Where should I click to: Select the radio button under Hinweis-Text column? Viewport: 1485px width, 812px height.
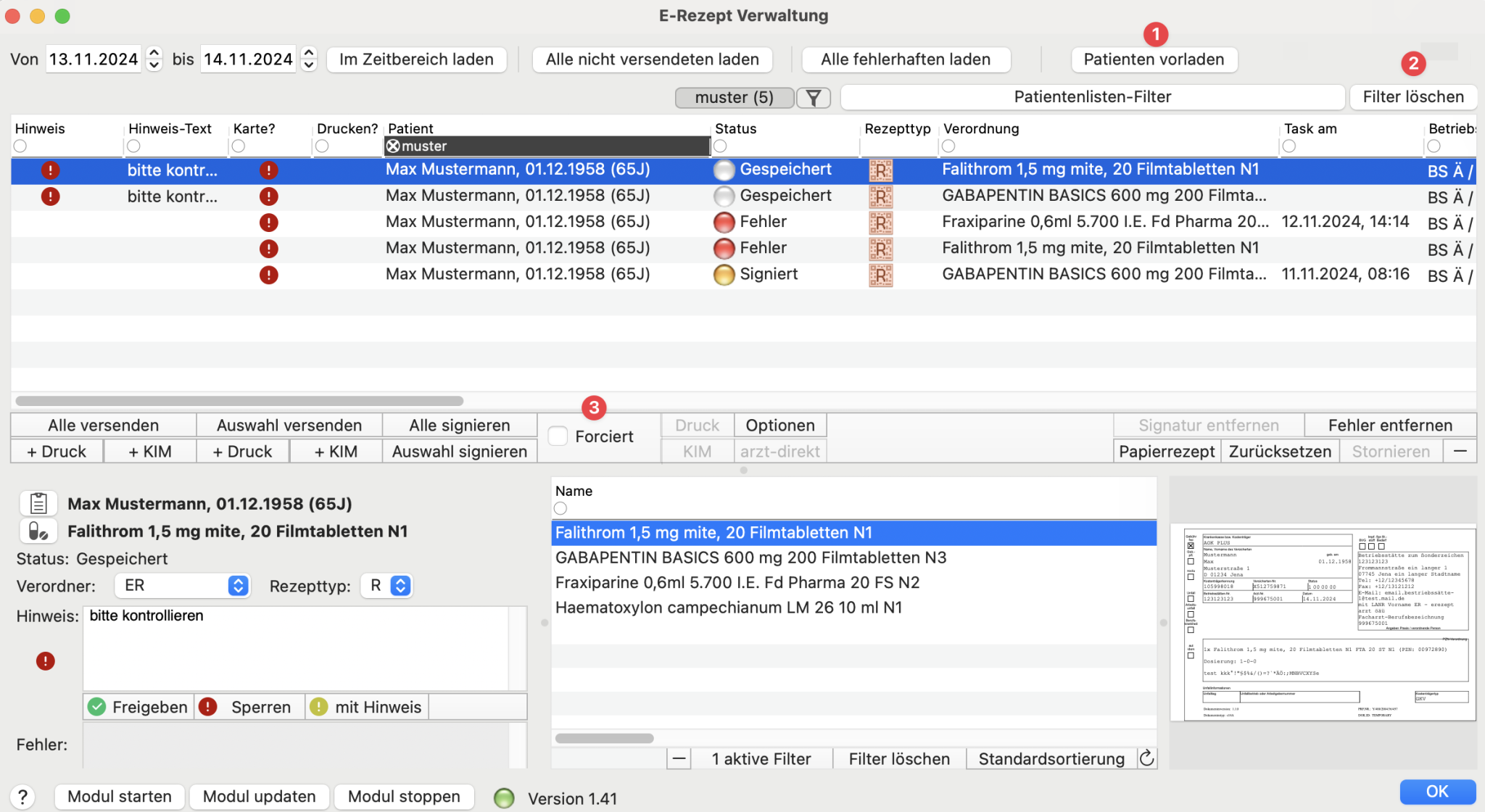pos(133,146)
